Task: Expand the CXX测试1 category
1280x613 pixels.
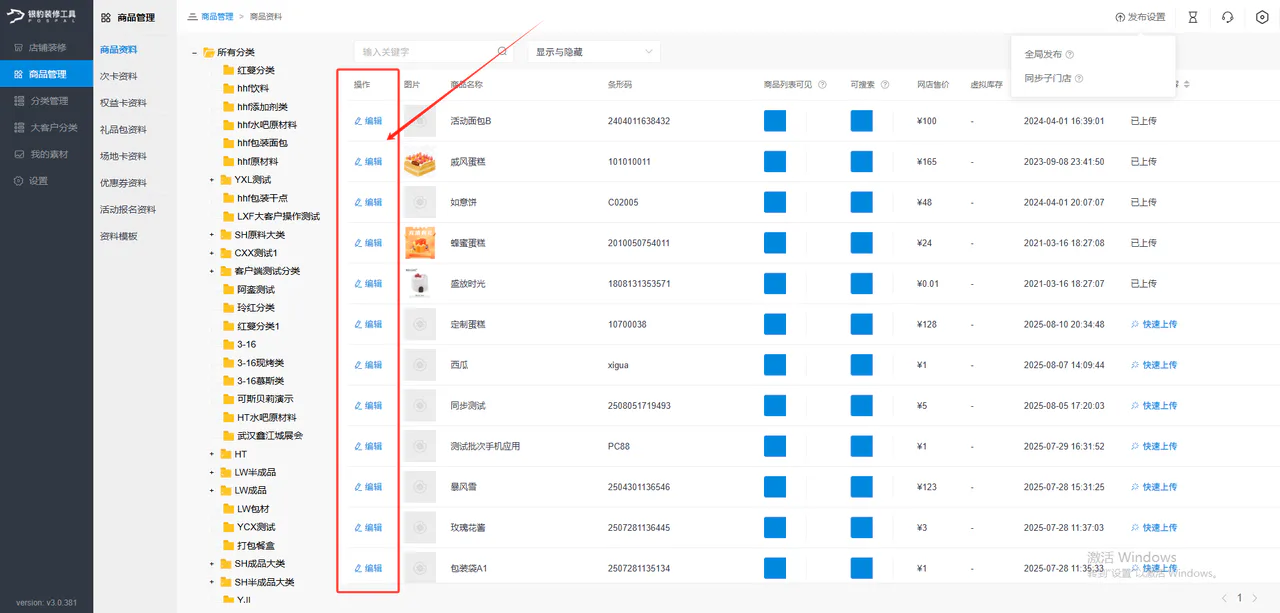Action: coord(212,253)
